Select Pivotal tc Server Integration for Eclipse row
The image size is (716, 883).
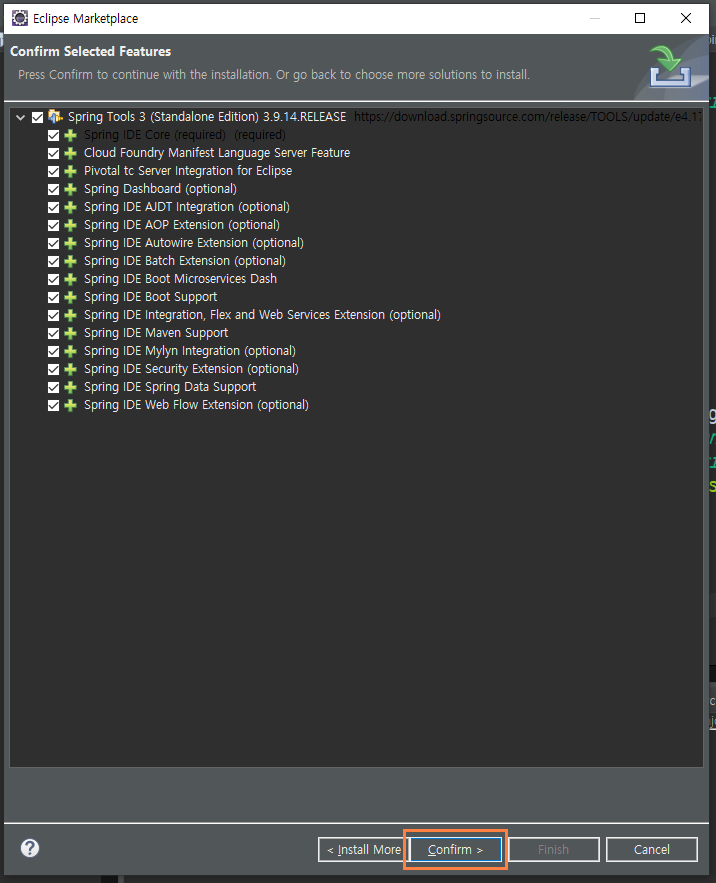click(188, 171)
